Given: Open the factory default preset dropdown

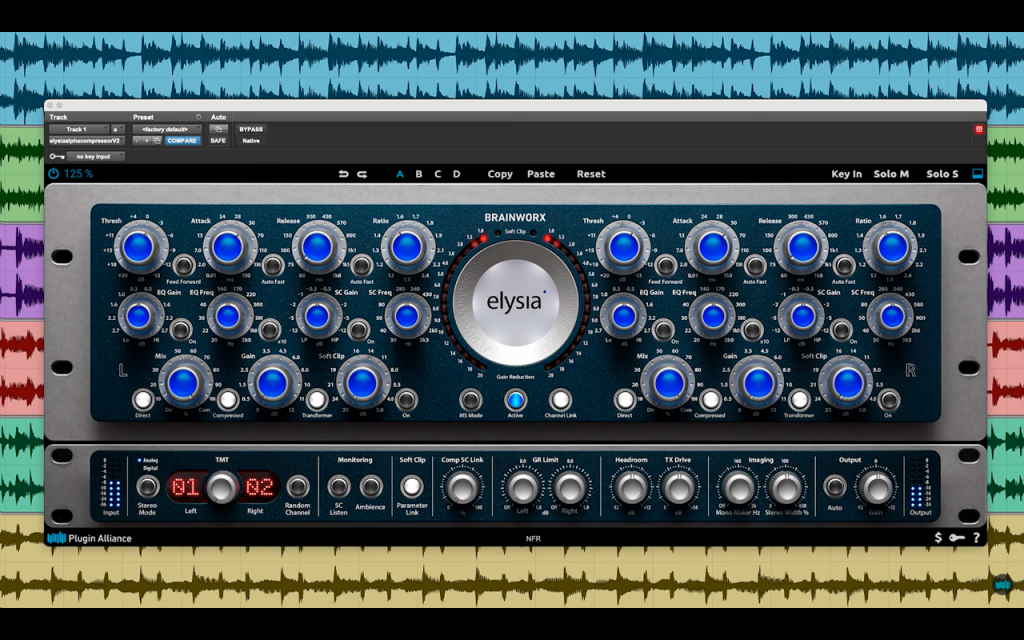Looking at the screenshot, I should click(167, 129).
